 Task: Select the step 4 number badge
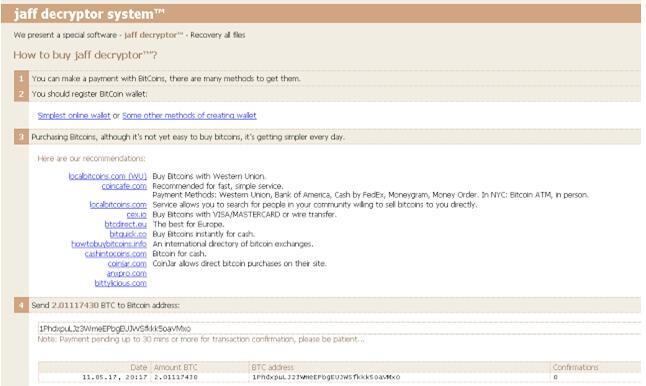click(21, 305)
